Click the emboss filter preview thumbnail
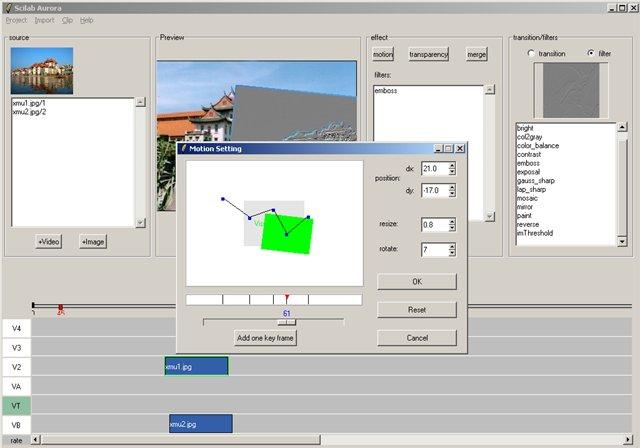Image resolution: width=640 pixels, height=448 pixels. (571, 90)
